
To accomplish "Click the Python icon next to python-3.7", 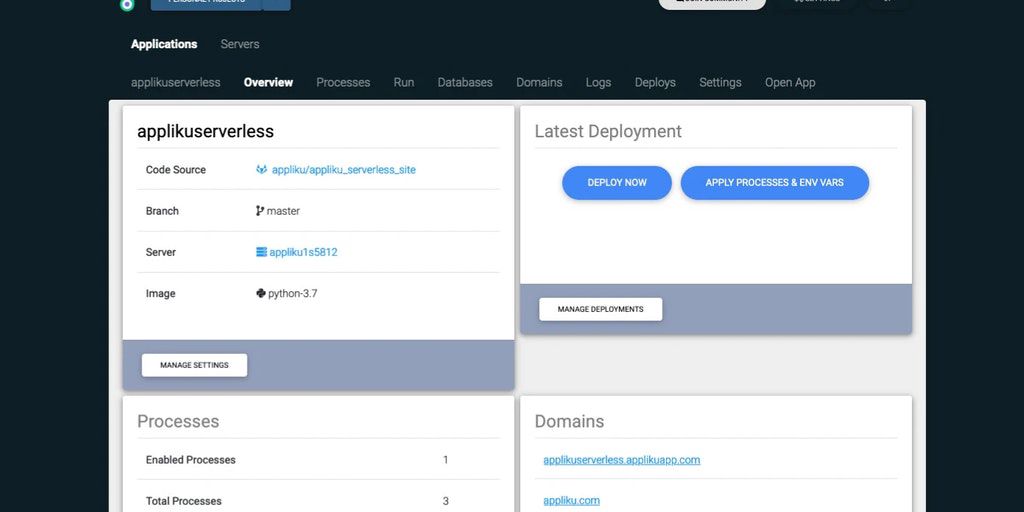I will point(260,294).
